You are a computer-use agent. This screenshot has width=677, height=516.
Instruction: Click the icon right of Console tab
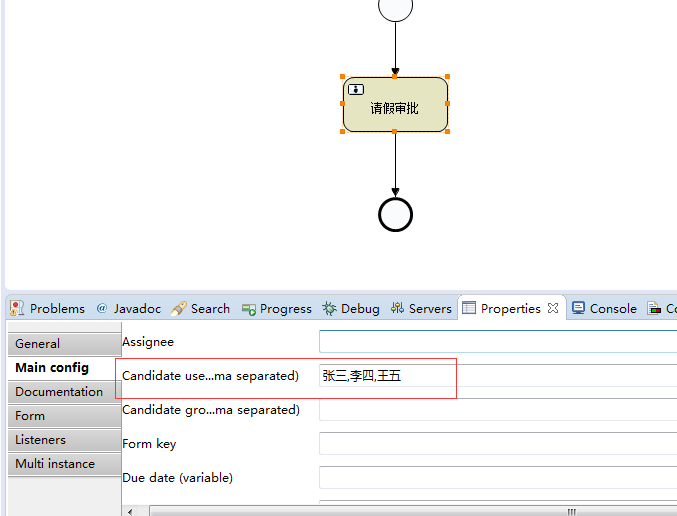click(x=654, y=308)
